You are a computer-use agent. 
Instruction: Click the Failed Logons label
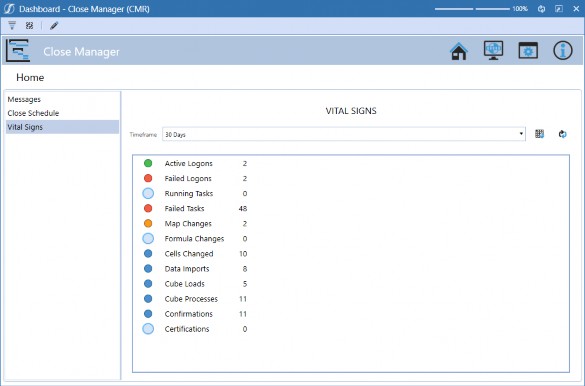[188, 179]
